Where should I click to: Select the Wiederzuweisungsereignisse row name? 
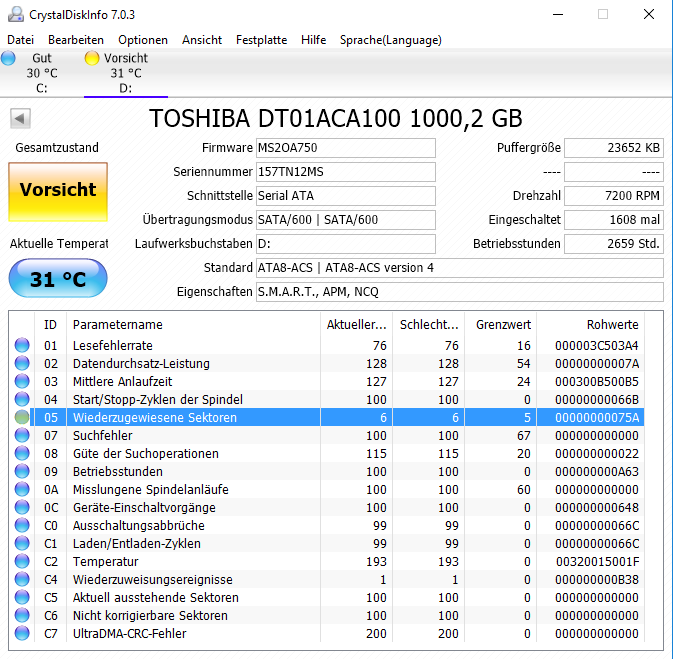153,580
